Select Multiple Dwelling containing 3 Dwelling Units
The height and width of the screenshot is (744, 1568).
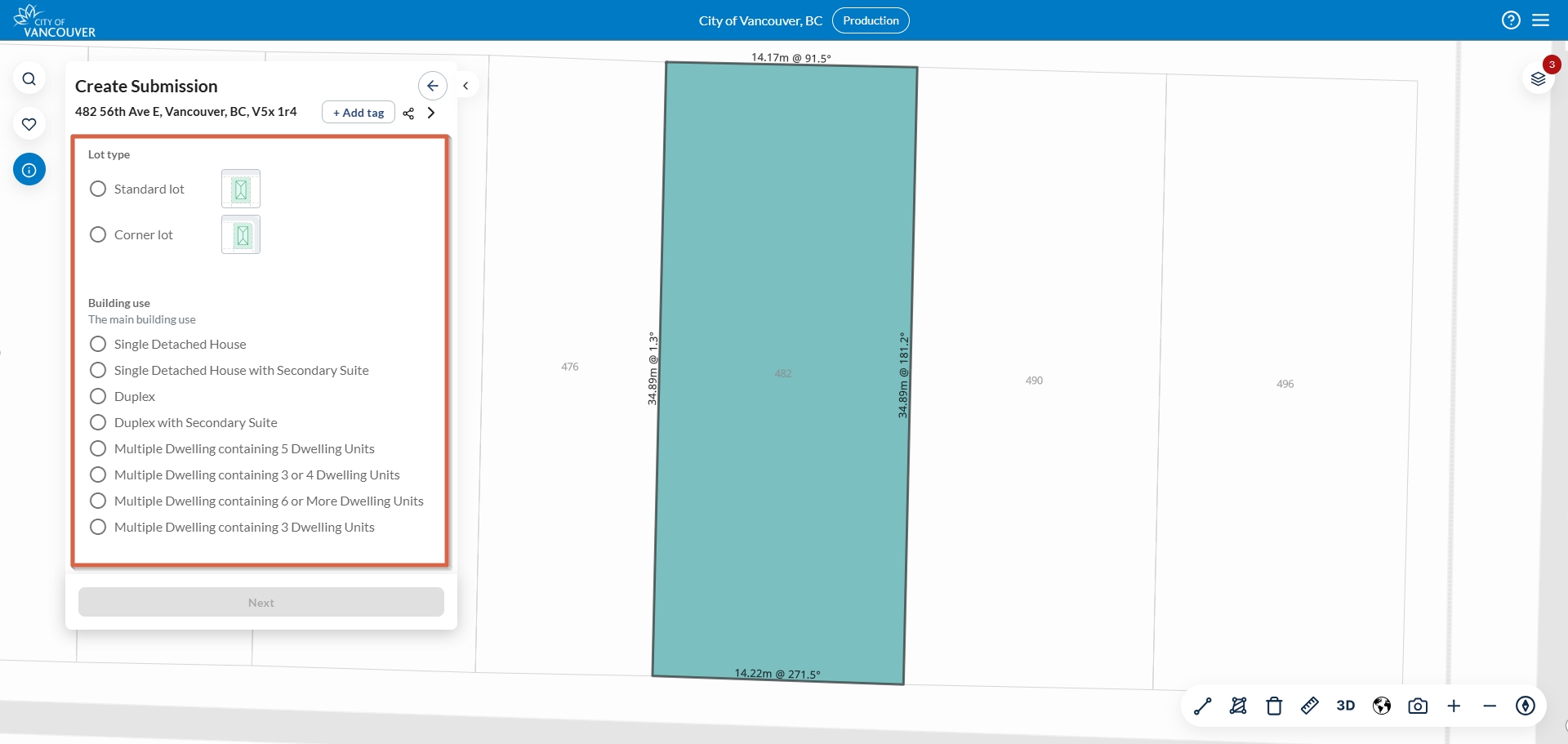(98, 527)
